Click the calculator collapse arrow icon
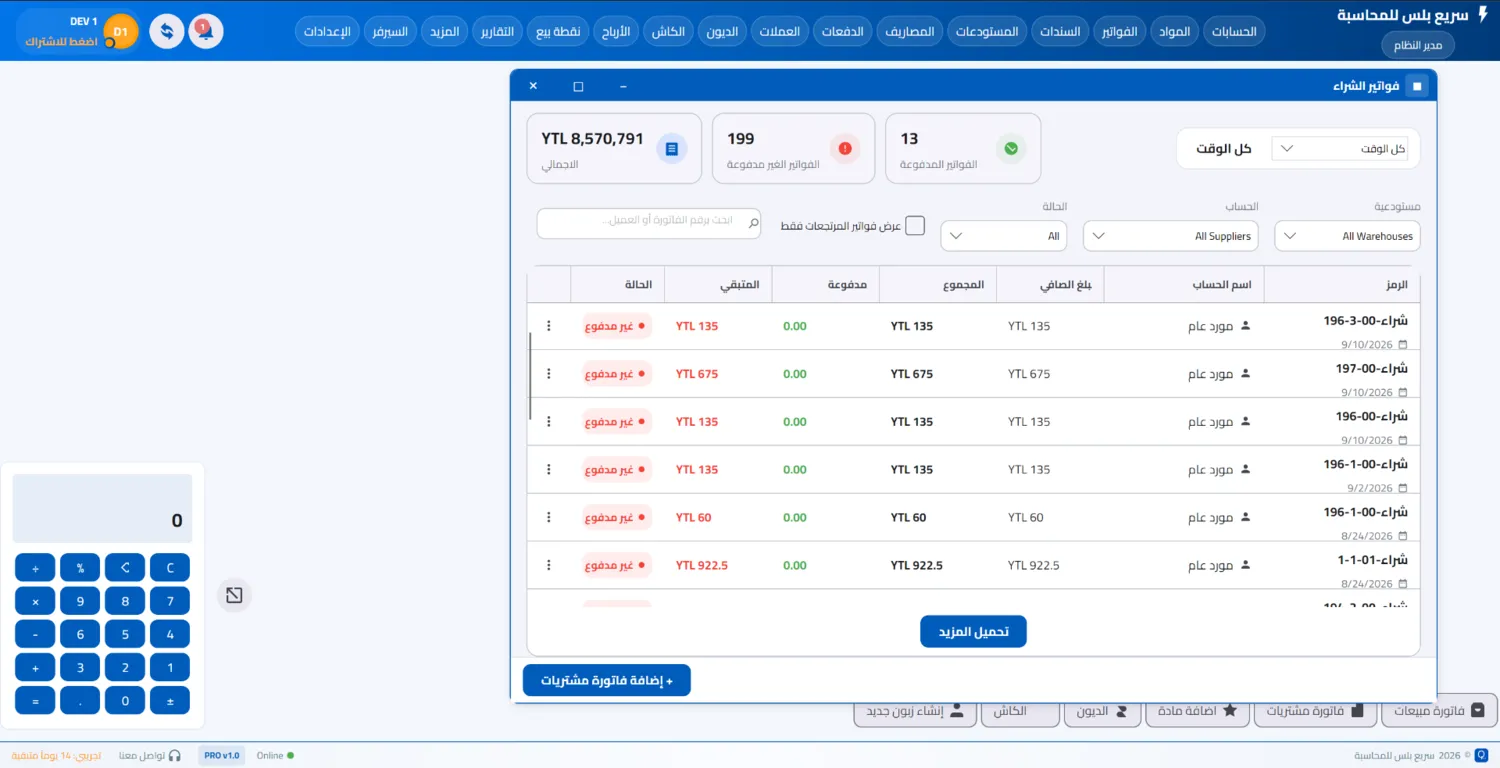1500x768 pixels. (234, 595)
